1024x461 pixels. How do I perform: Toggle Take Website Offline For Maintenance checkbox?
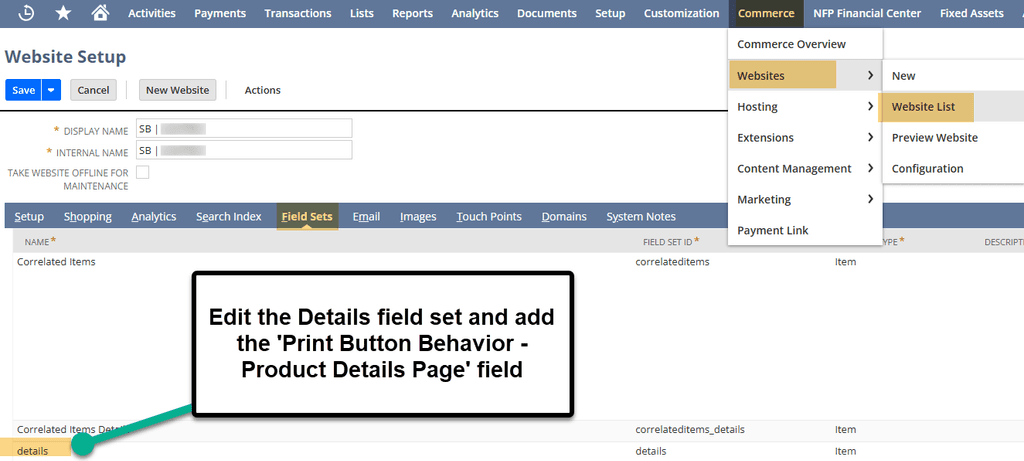[142, 172]
